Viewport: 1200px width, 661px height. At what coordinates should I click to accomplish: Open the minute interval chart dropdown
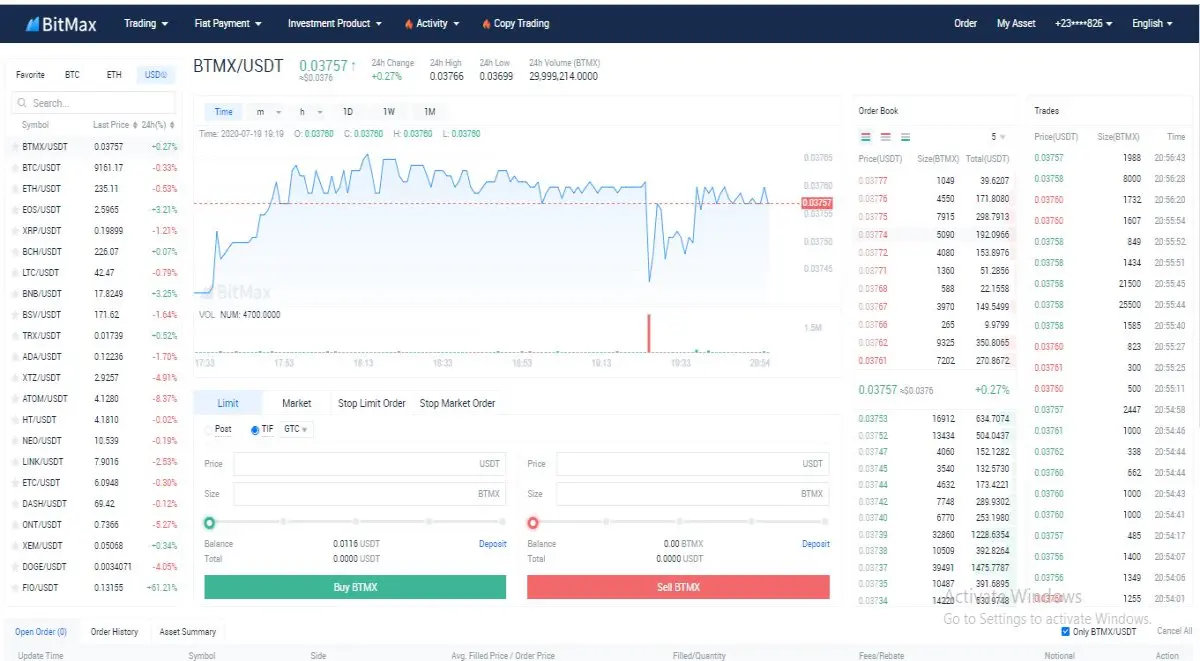point(268,112)
